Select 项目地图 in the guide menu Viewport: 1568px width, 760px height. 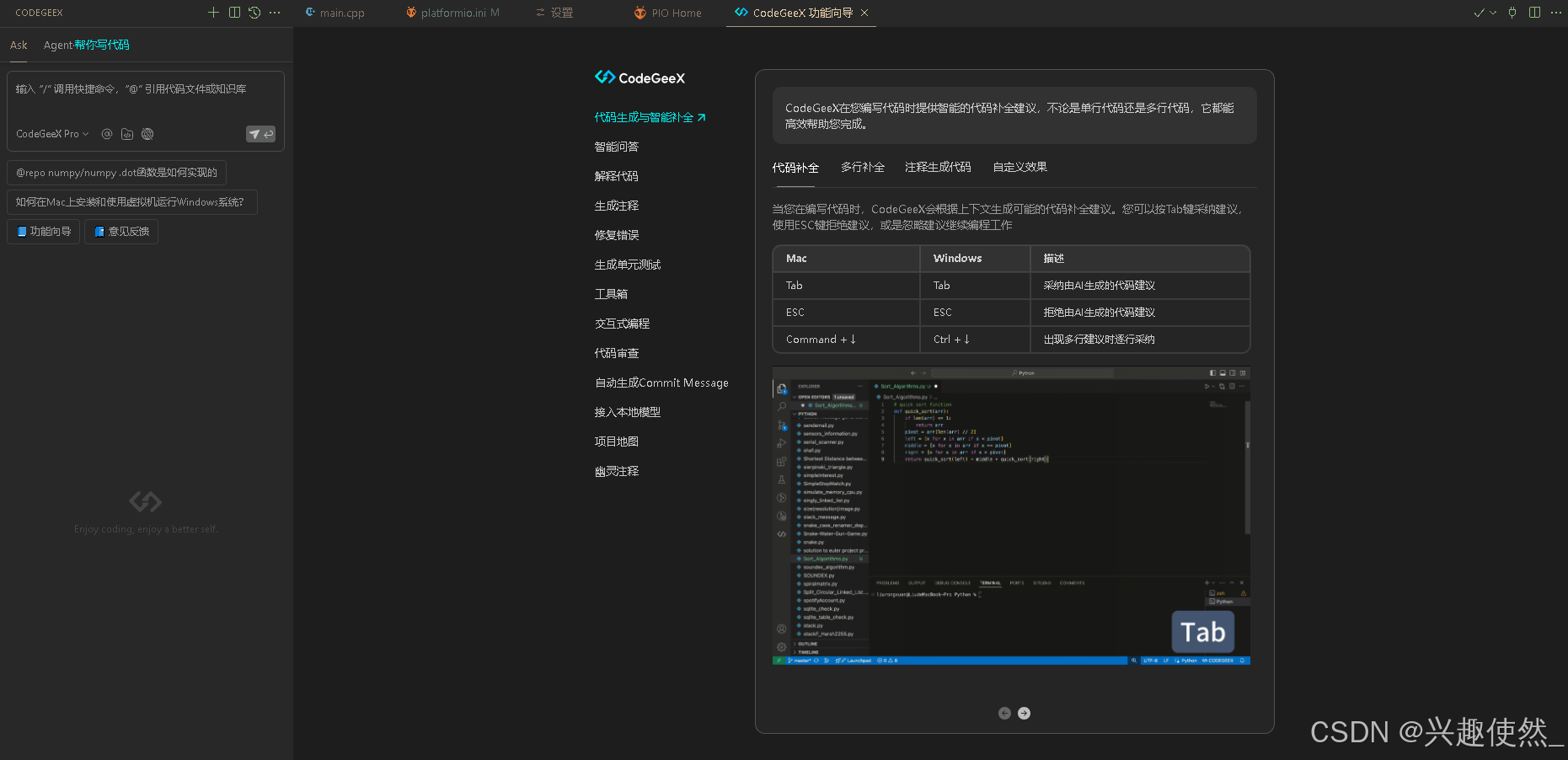pyautogui.click(x=617, y=442)
